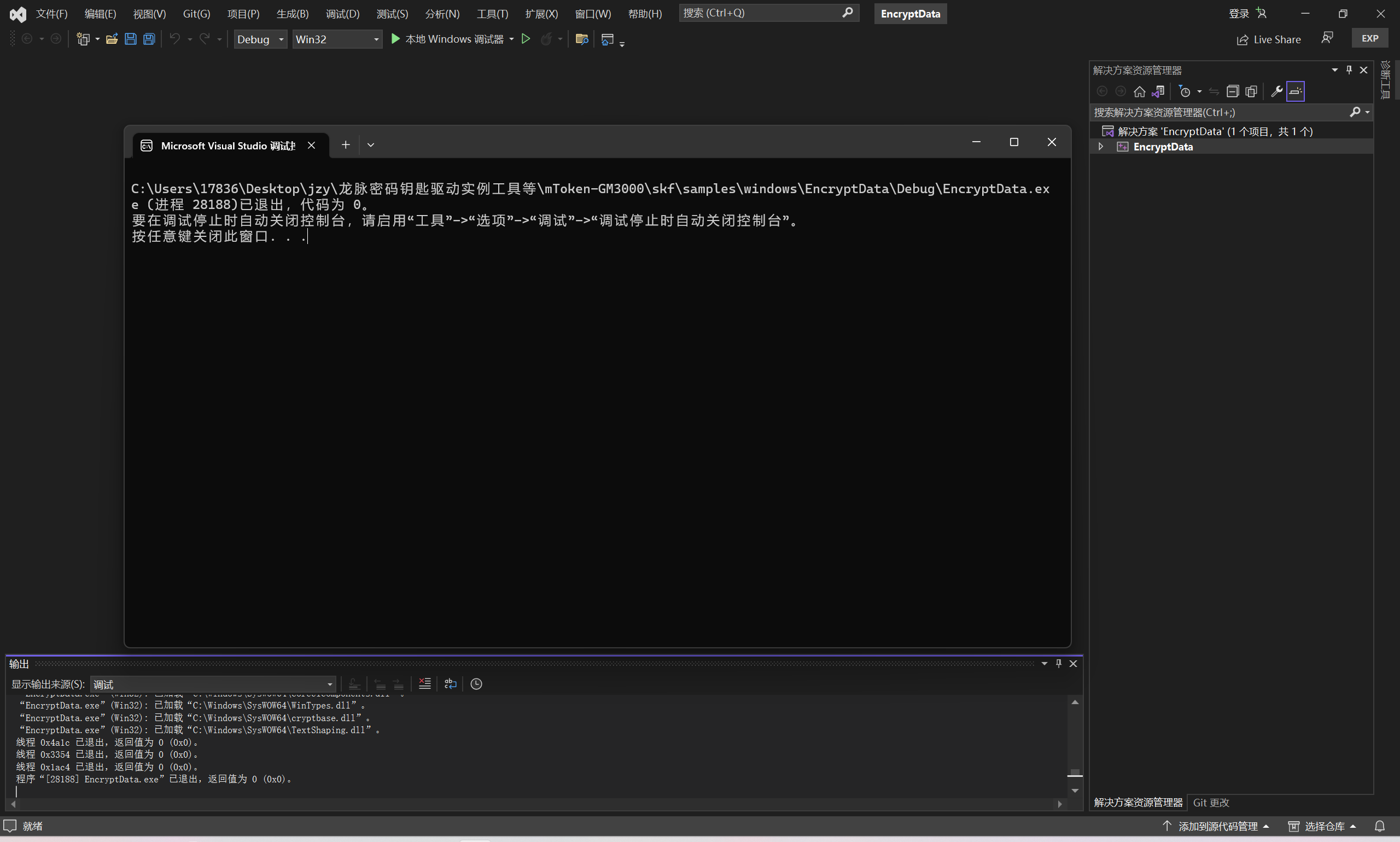This screenshot has height=842, width=1400.
Task: Click Collapse All icon in Solution Explorer
Action: click(1232, 91)
